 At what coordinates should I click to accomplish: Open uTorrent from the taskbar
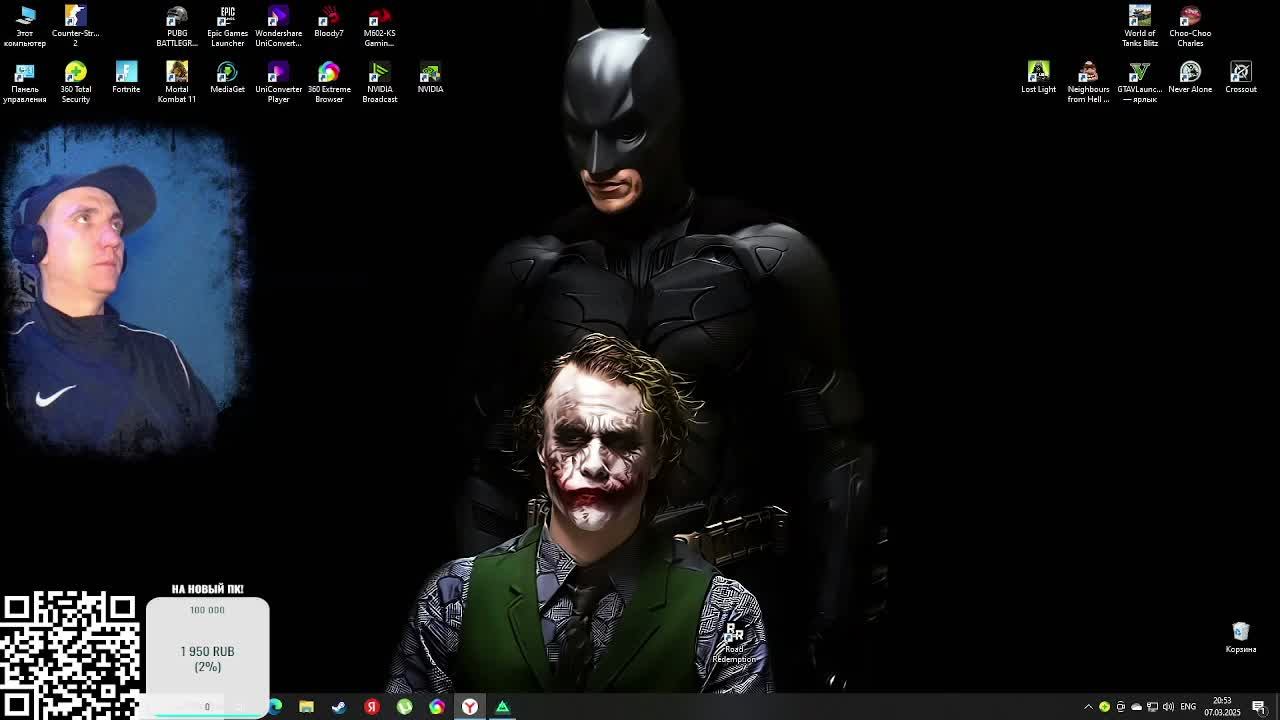click(404, 707)
